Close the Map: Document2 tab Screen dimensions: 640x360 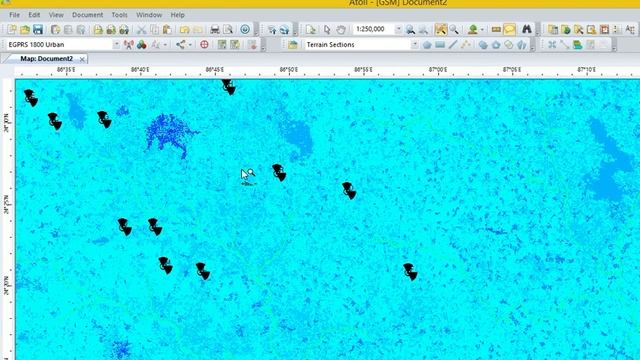tap(82, 59)
